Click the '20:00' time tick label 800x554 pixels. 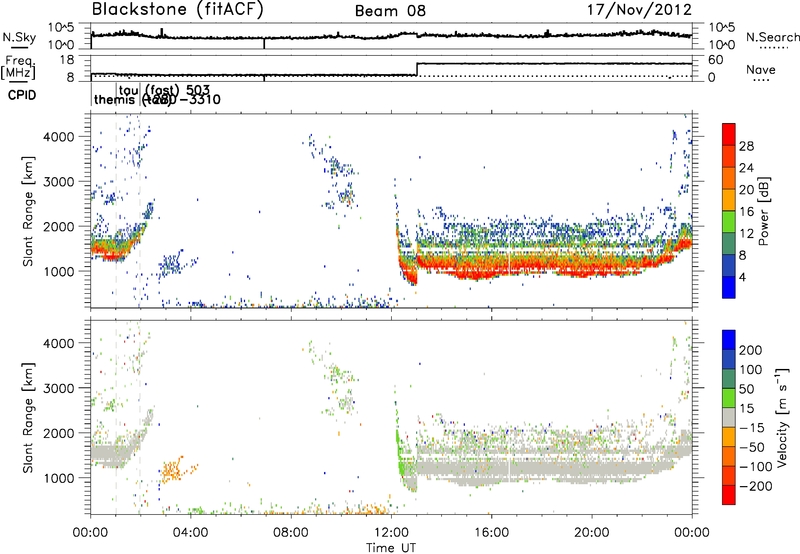click(x=591, y=533)
